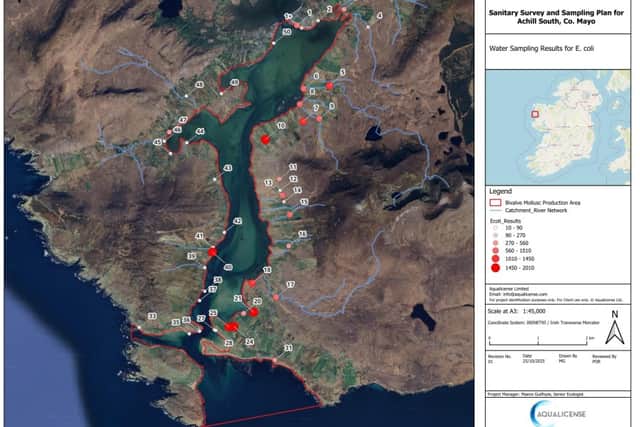Click the pink marker beside label 17
This screenshot has height=427, width=640.
pos(276,298)
